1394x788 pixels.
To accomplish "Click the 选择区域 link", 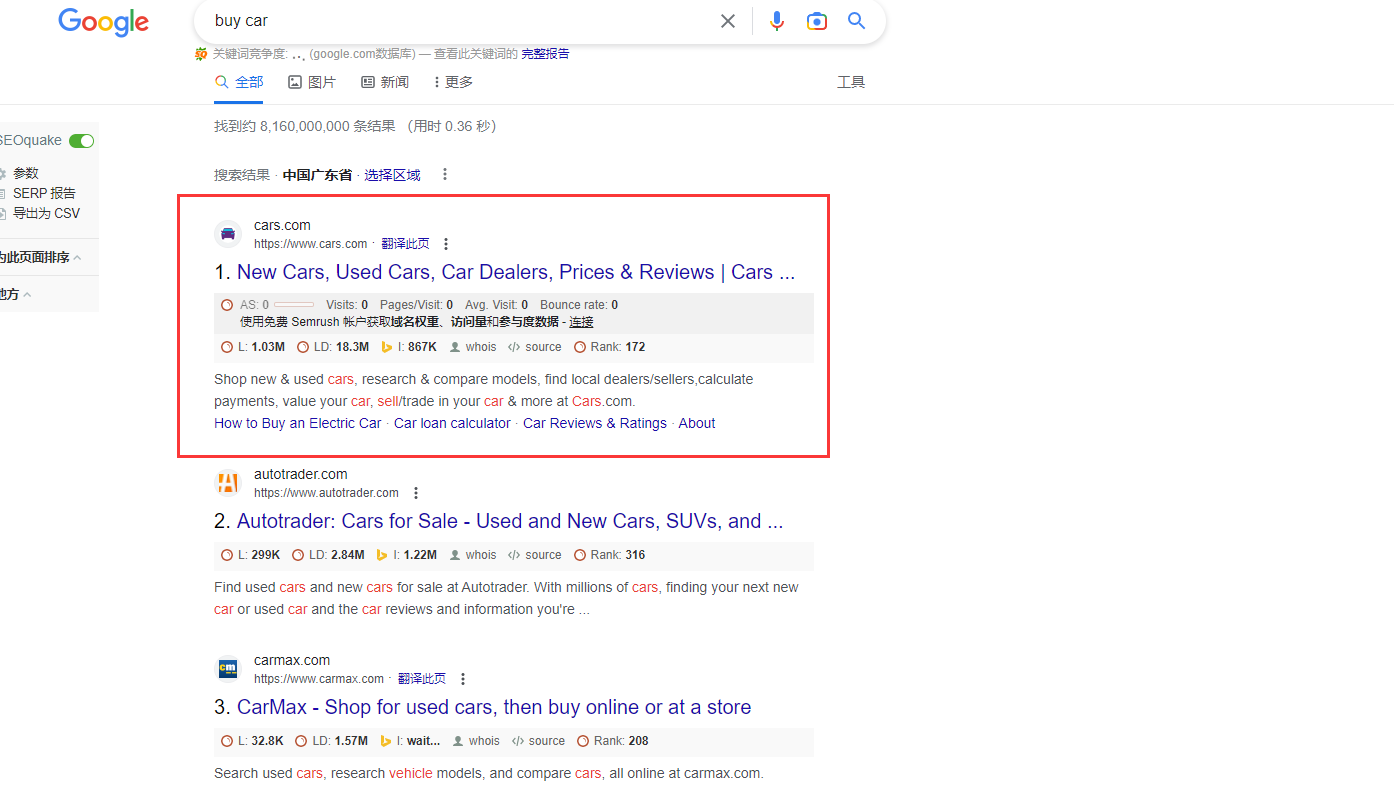I will coord(392,175).
